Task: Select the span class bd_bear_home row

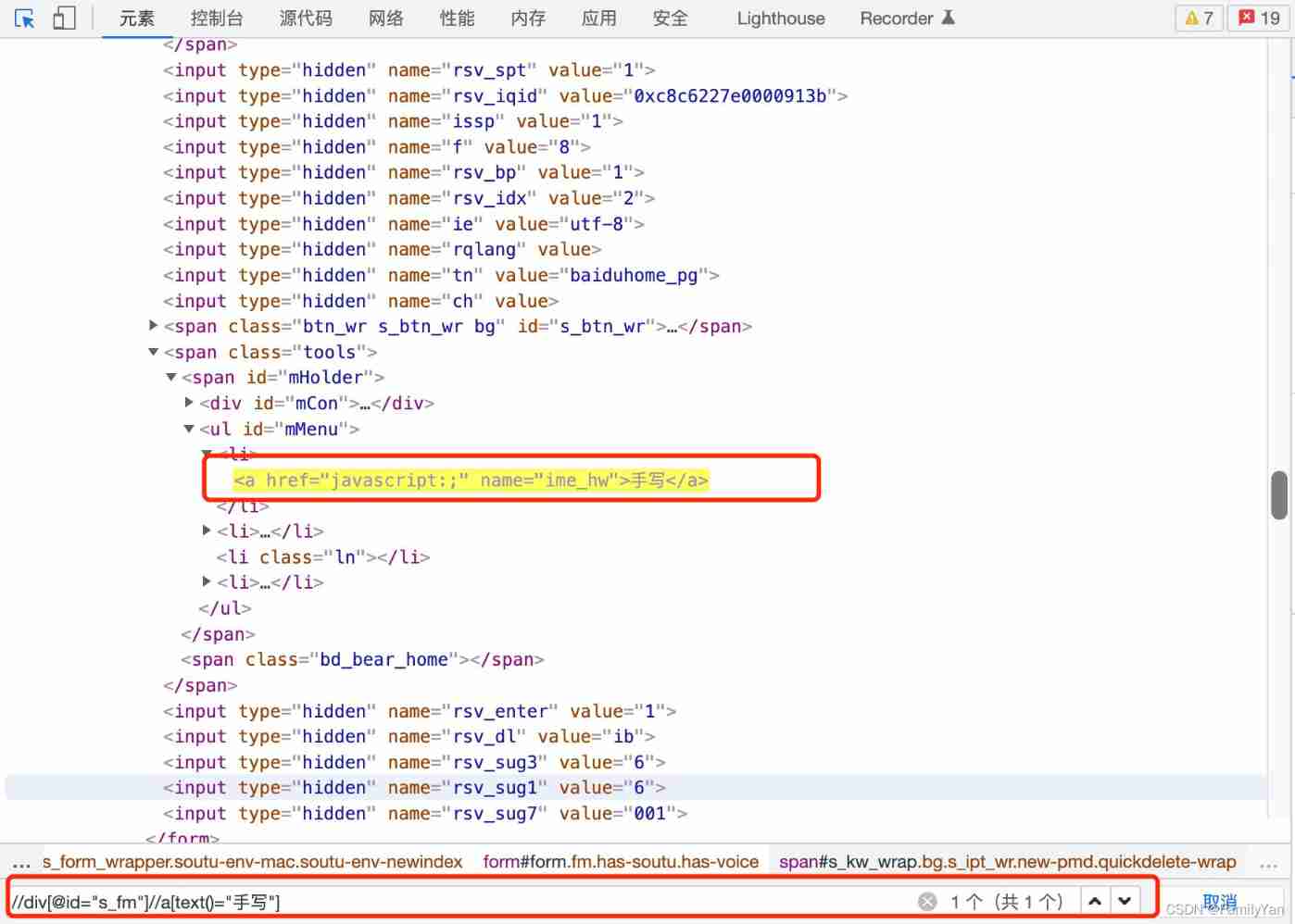Action: 362,659
